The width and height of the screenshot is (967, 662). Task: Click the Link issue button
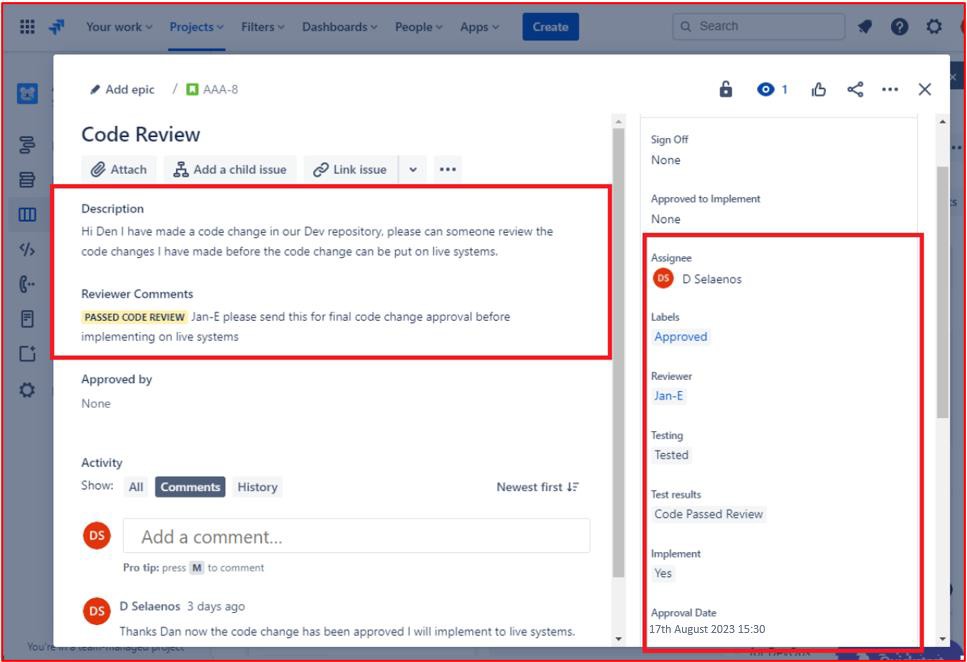point(350,169)
